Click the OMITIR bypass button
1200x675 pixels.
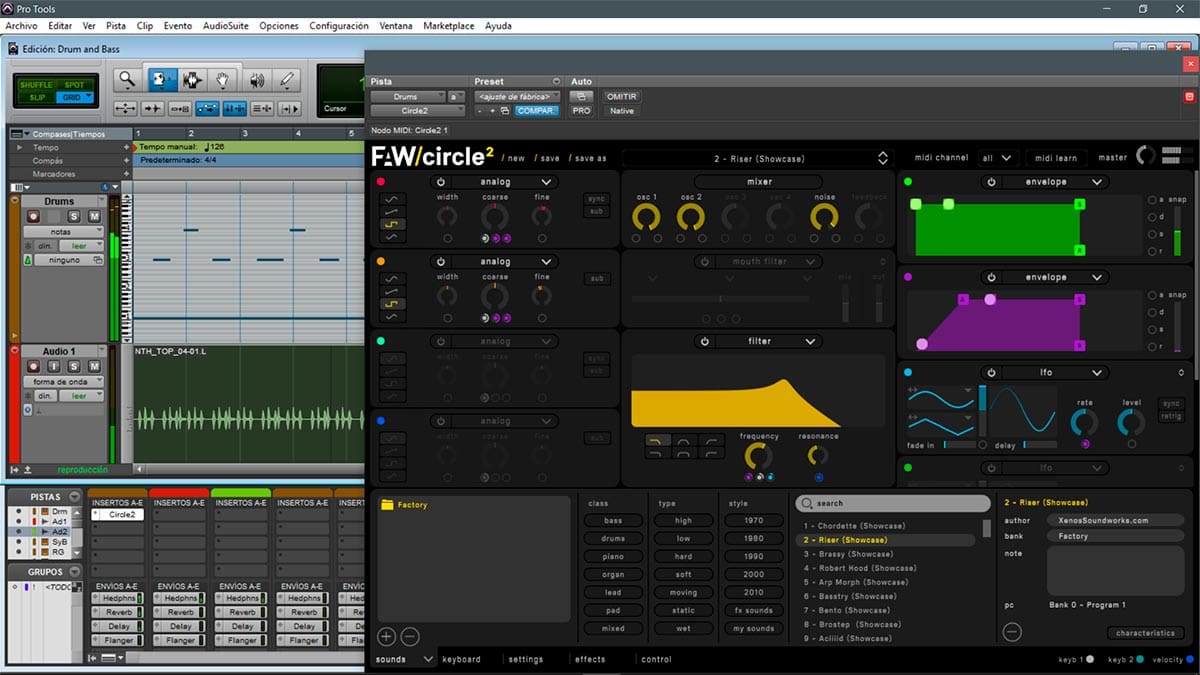621,97
